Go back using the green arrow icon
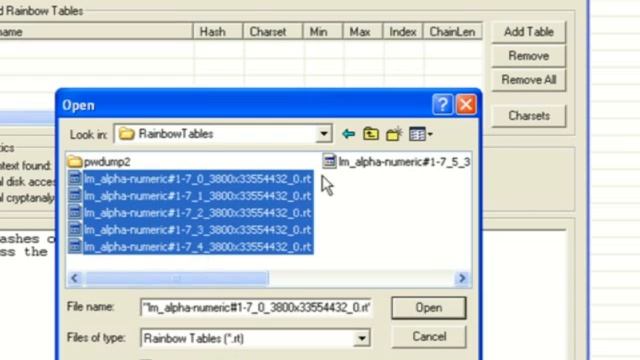 click(348, 134)
